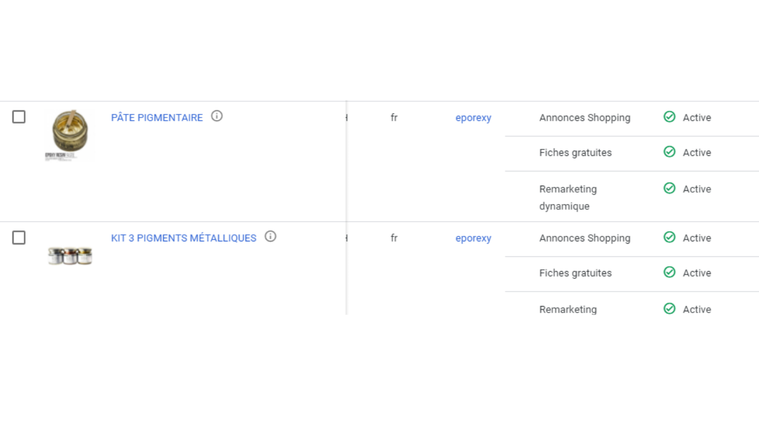Click green check for PÂTE PIGMENTAIRE Remarketing dynamique
Screen dimensions: 759x427
(669, 188)
